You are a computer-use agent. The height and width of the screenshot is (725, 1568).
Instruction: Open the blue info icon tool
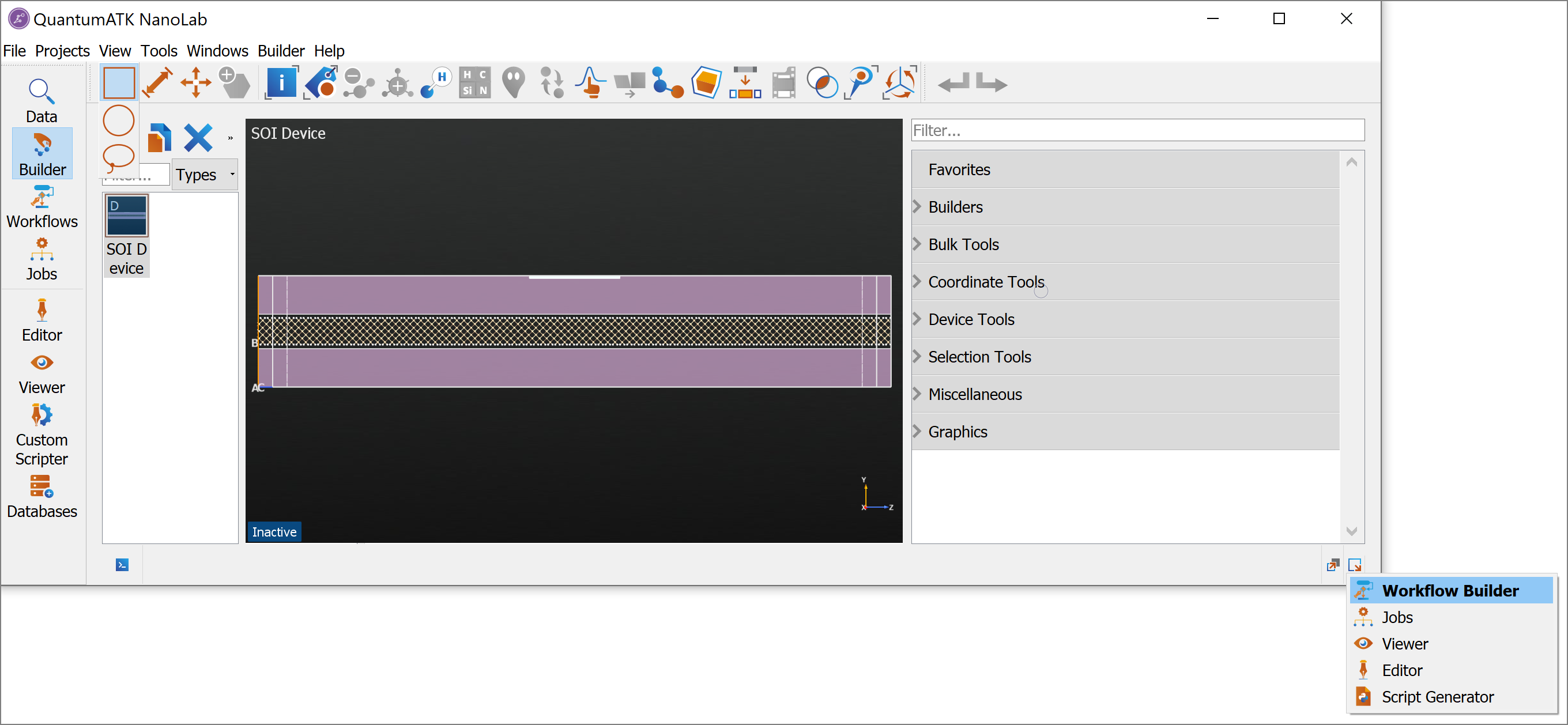281,83
